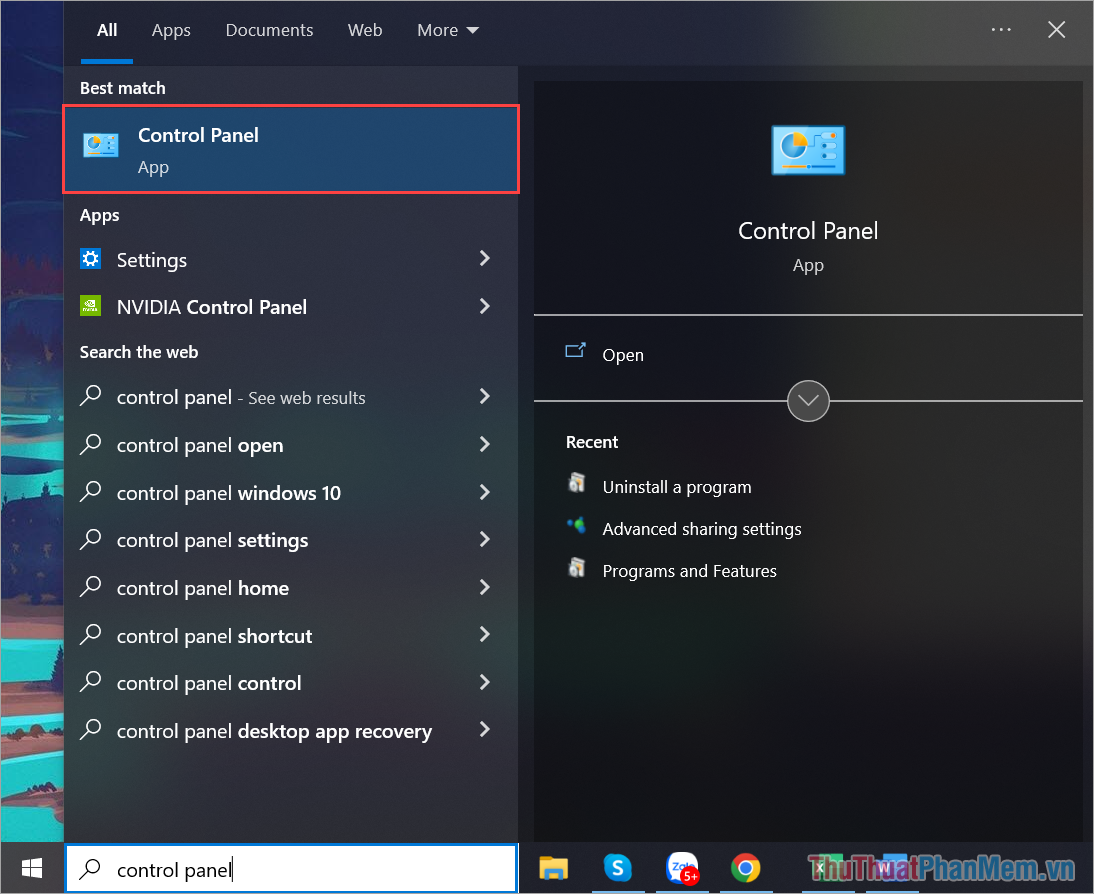
Task: Open the recent Advanced sharing settings item
Action: 701,529
